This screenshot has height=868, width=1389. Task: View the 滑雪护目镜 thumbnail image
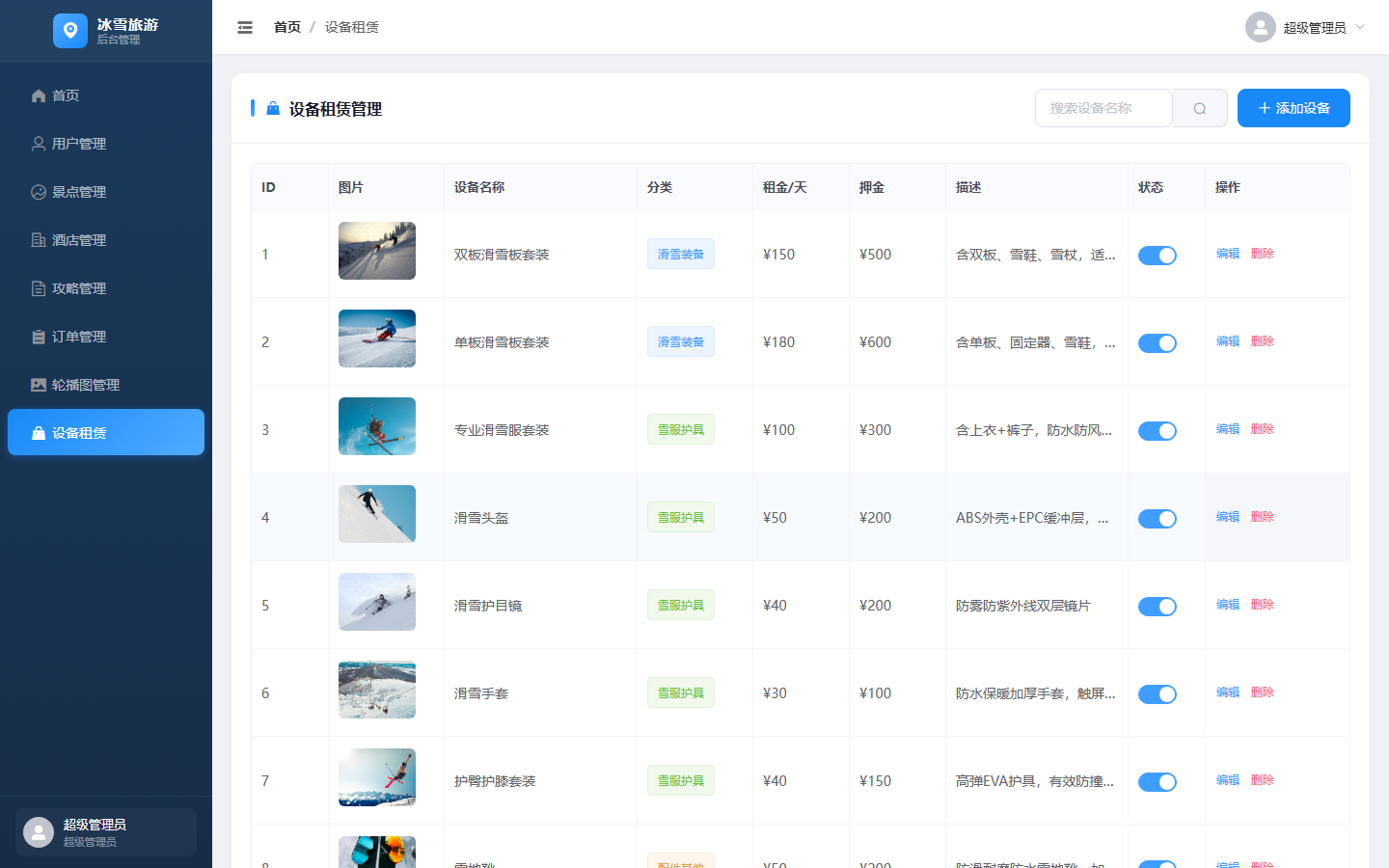coord(377,602)
